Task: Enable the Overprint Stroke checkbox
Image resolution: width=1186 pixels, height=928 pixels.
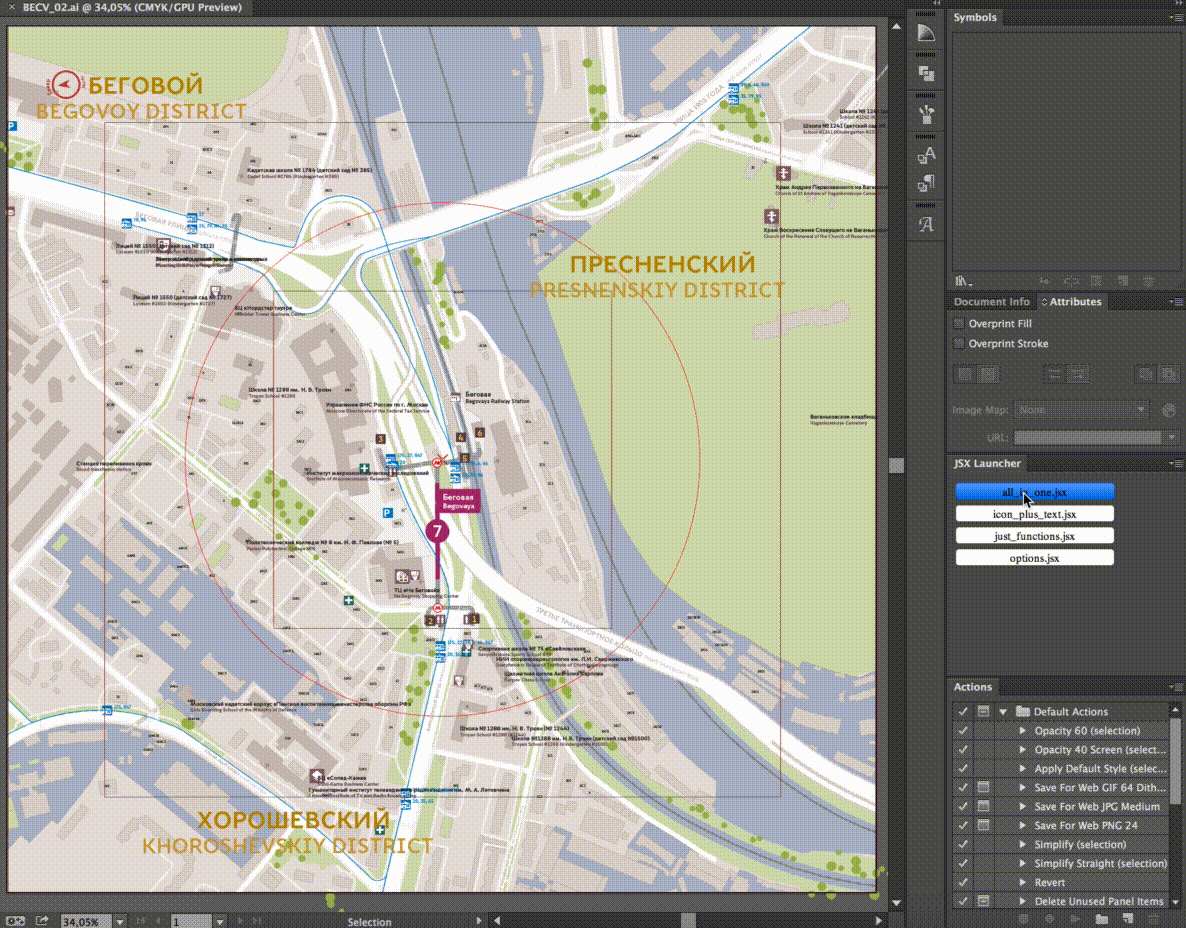Action: coord(959,343)
